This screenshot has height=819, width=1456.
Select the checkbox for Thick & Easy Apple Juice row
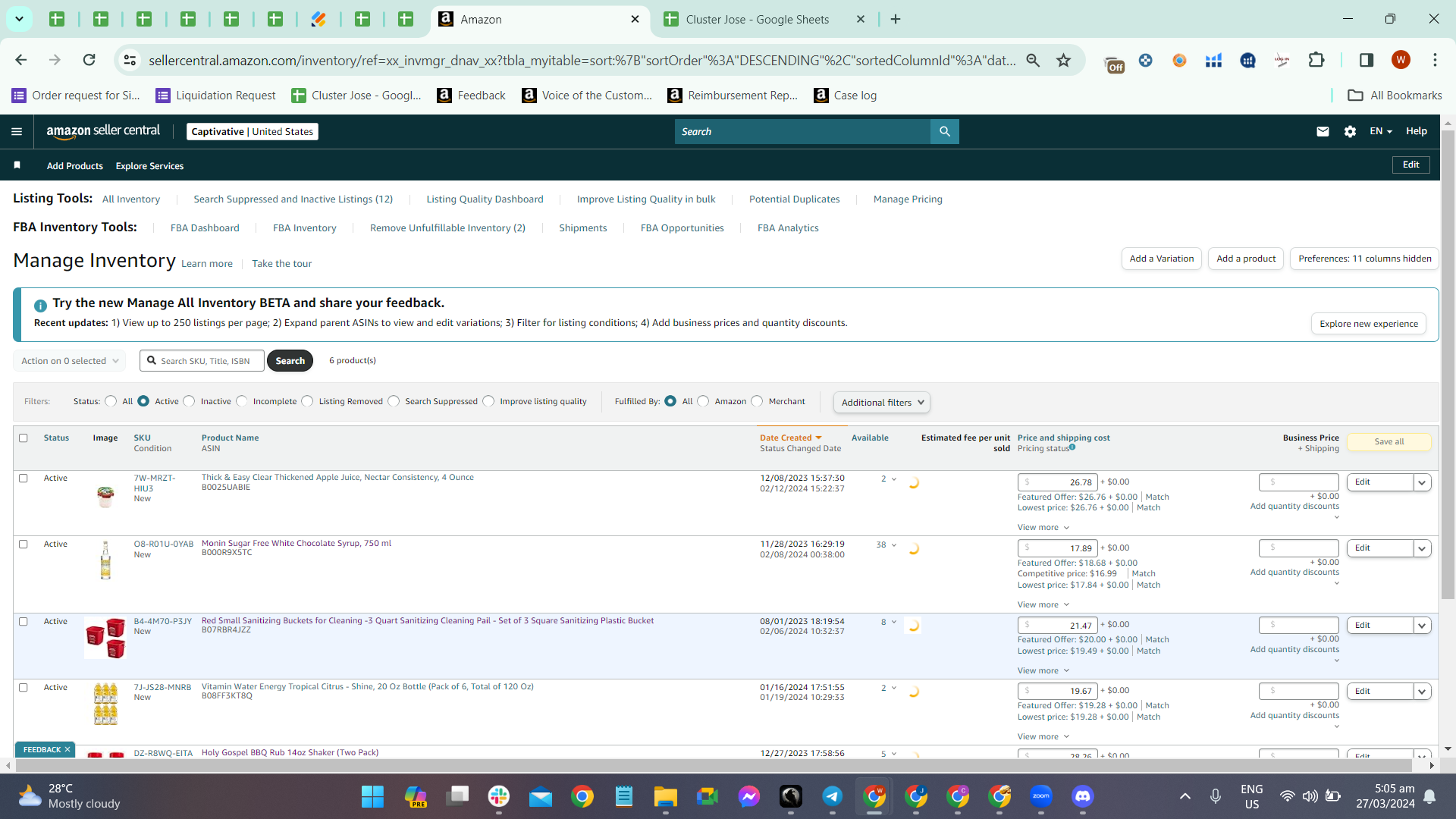tap(24, 479)
